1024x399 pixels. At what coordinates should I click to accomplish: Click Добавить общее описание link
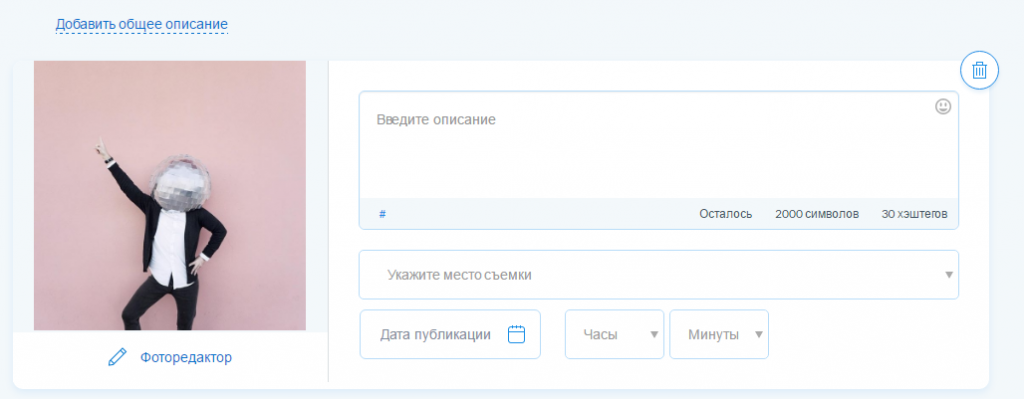142,25
